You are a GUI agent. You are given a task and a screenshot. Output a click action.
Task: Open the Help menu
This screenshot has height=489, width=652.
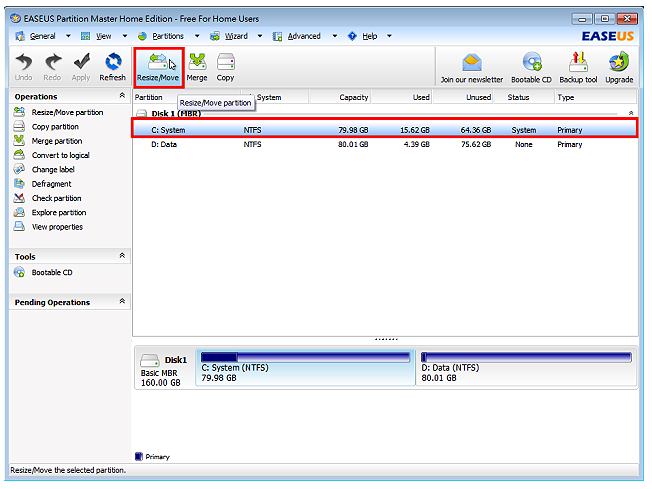(x=370, y=36)
